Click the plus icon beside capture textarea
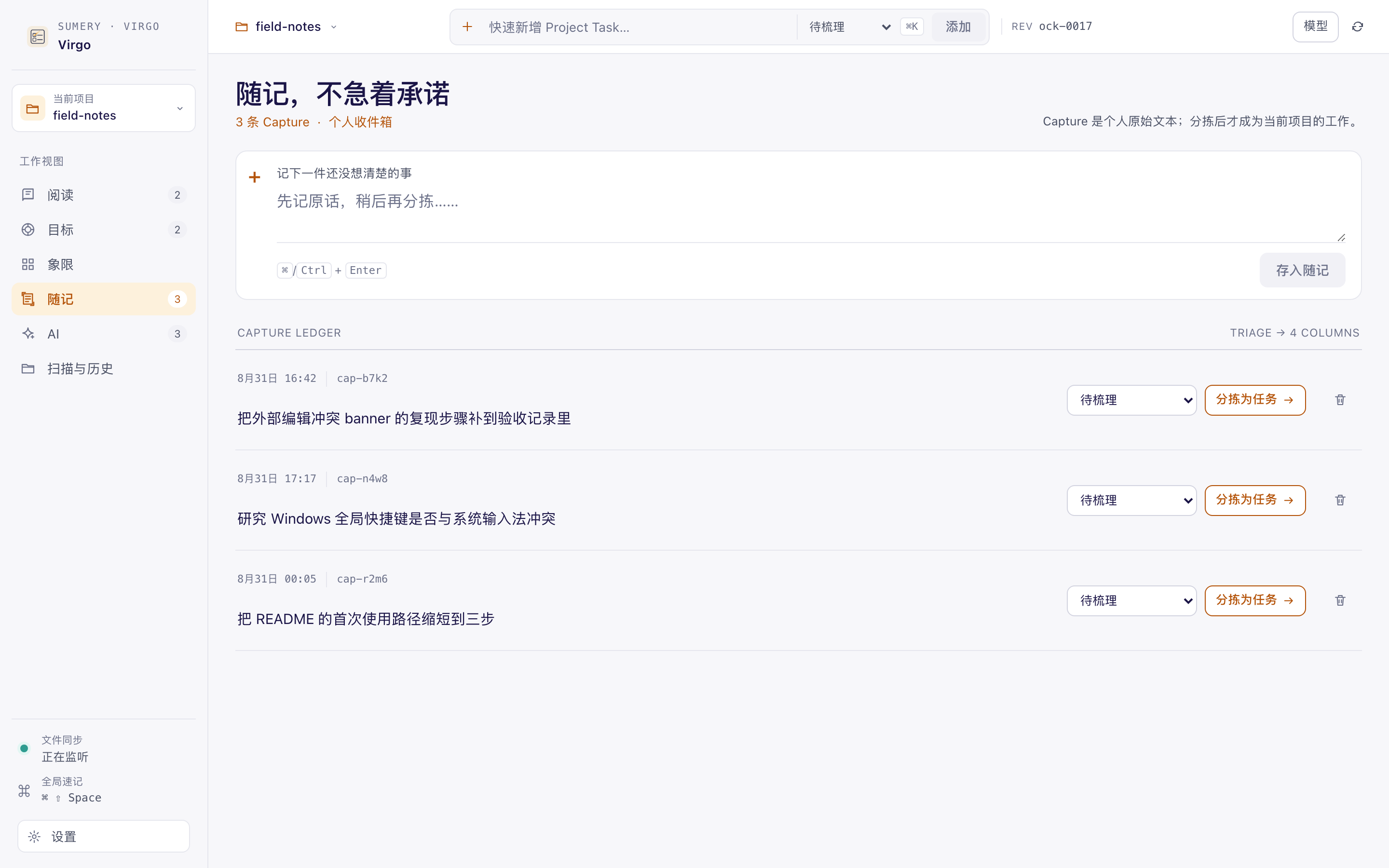Screen dimensions: 1389x868 point(254,177)
